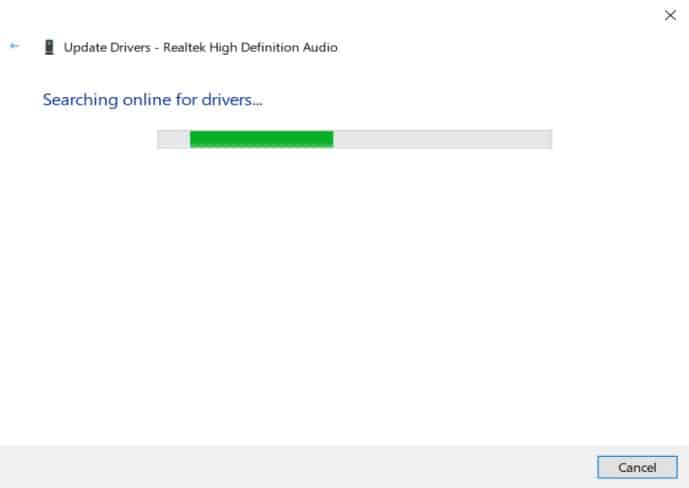Click the far left end of progress bar
This screenshot has height=488, width=689.
162,139
